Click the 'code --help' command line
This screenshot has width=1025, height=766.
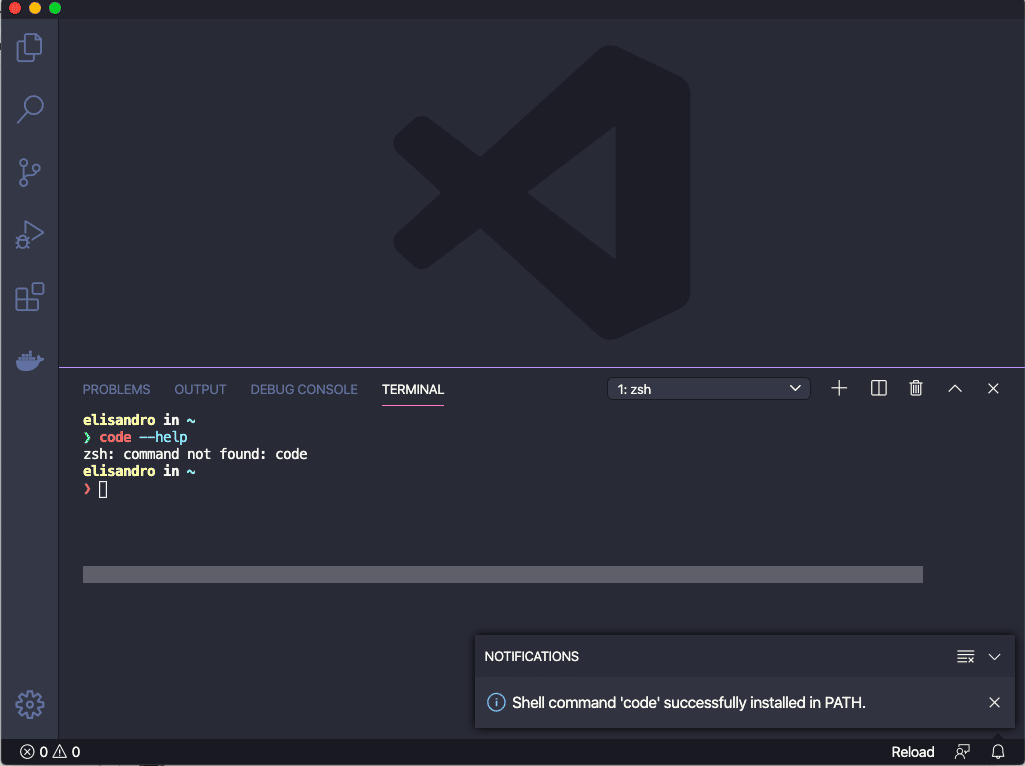[135, 437]
